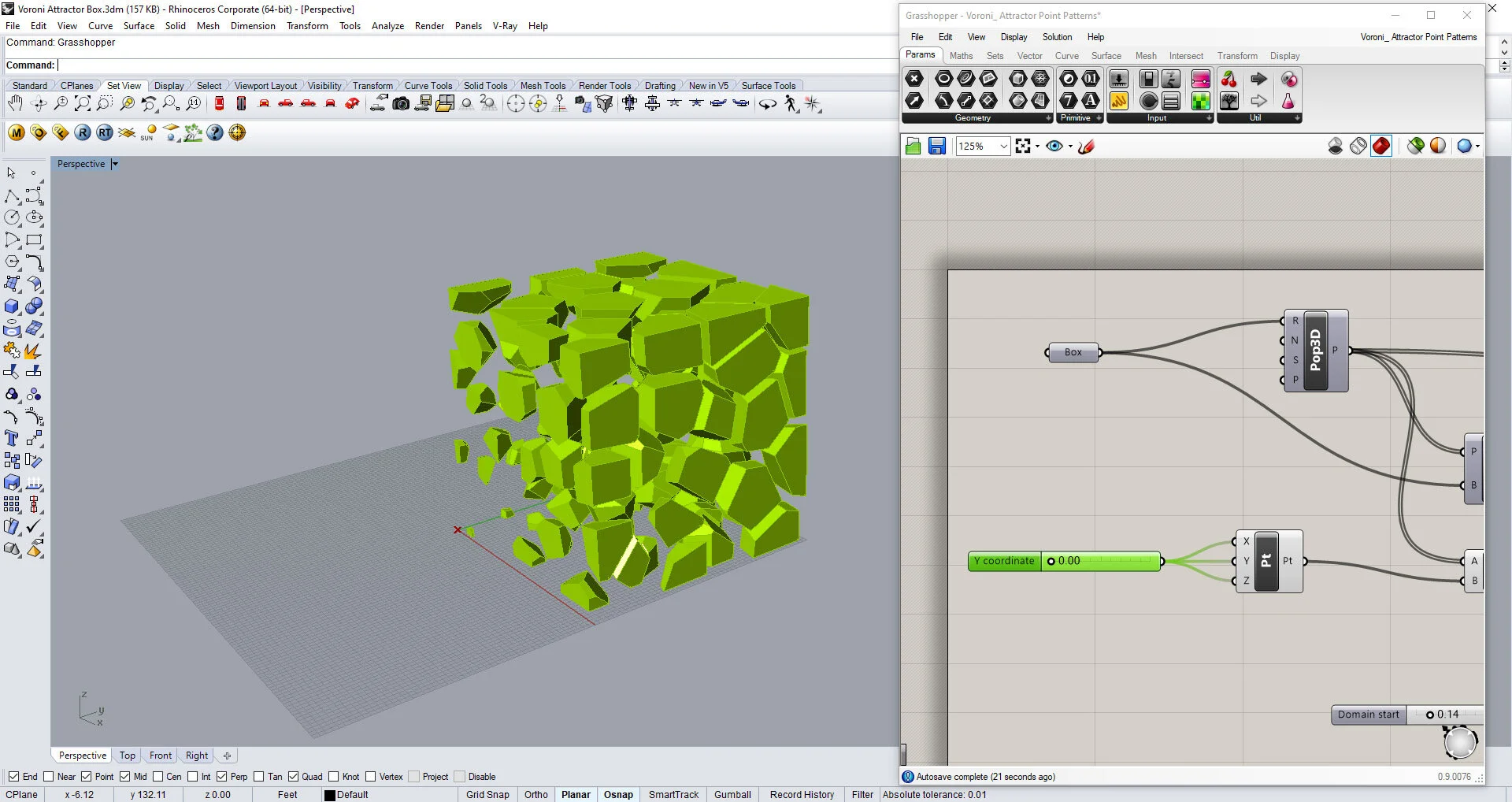Open the V-Ray menu in Rhino
The width and height of the screenshot is (1512, 802).
tap(505, 25)
